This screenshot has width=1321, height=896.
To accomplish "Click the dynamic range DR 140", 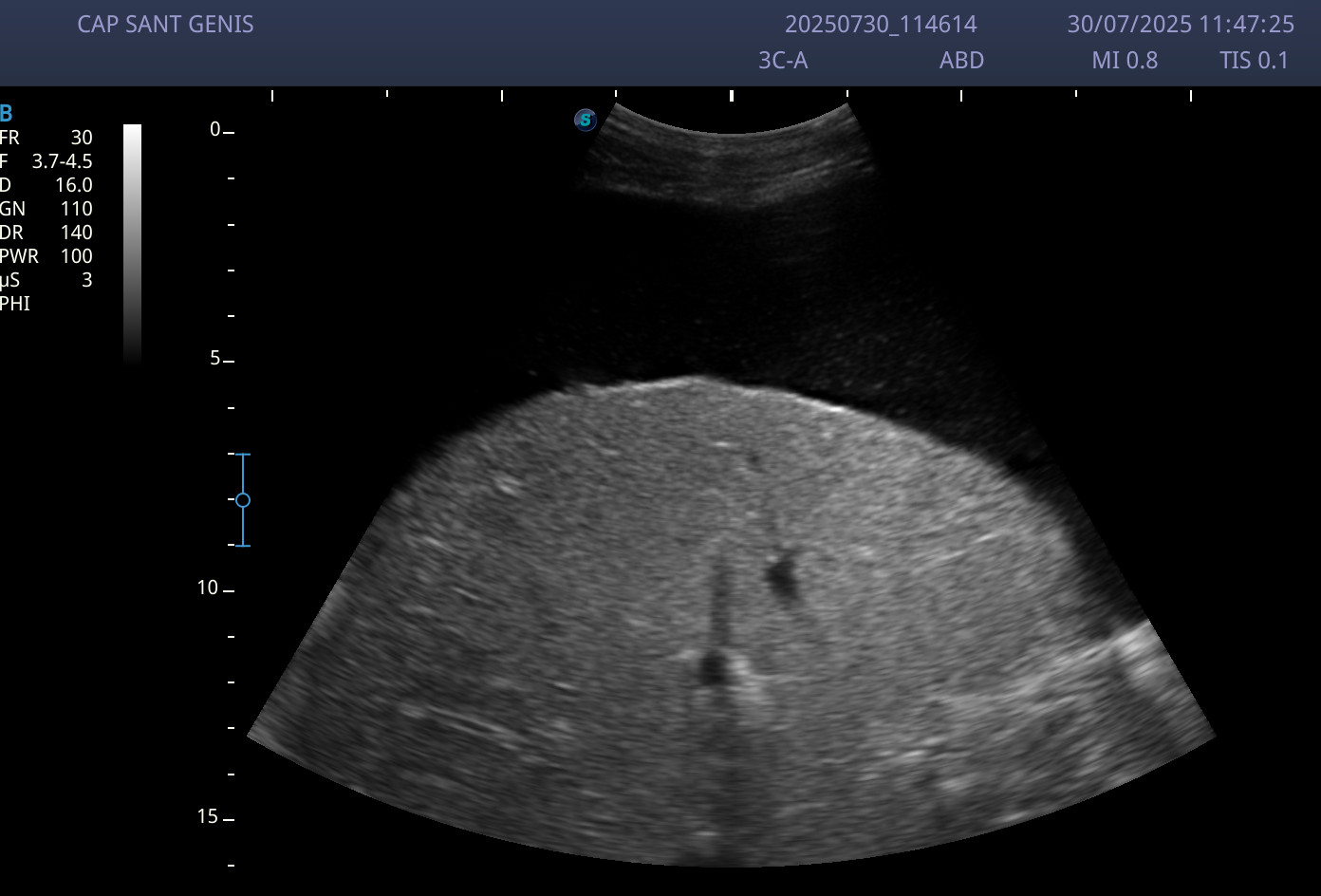I will click(x=46, y=233).
